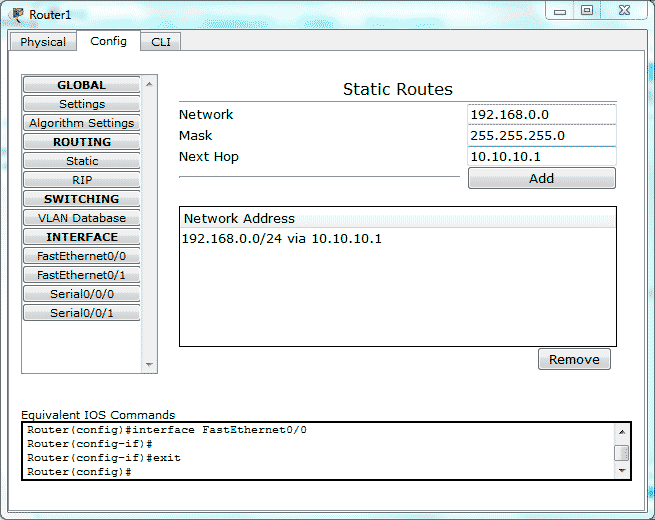This screenshot has height=520, width=655.
Task: Select route 192.168.0.0/24 via 10.10.10.1
Action: coord(282,239)
